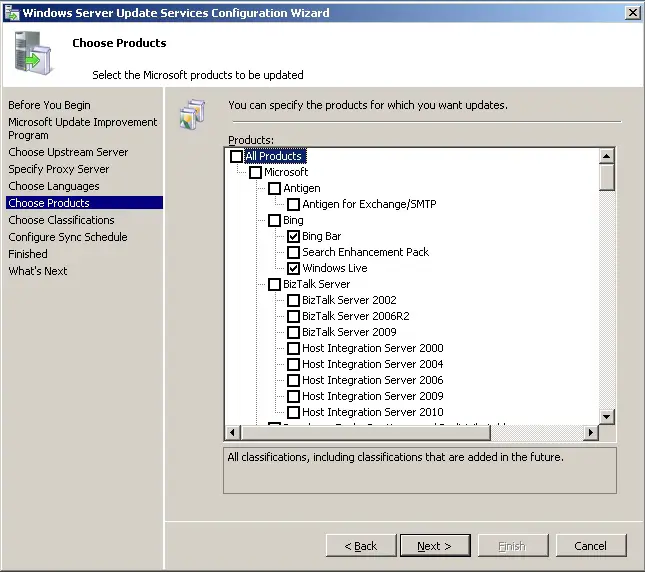Go to Before You Begin step

click(x=49, y=105)
